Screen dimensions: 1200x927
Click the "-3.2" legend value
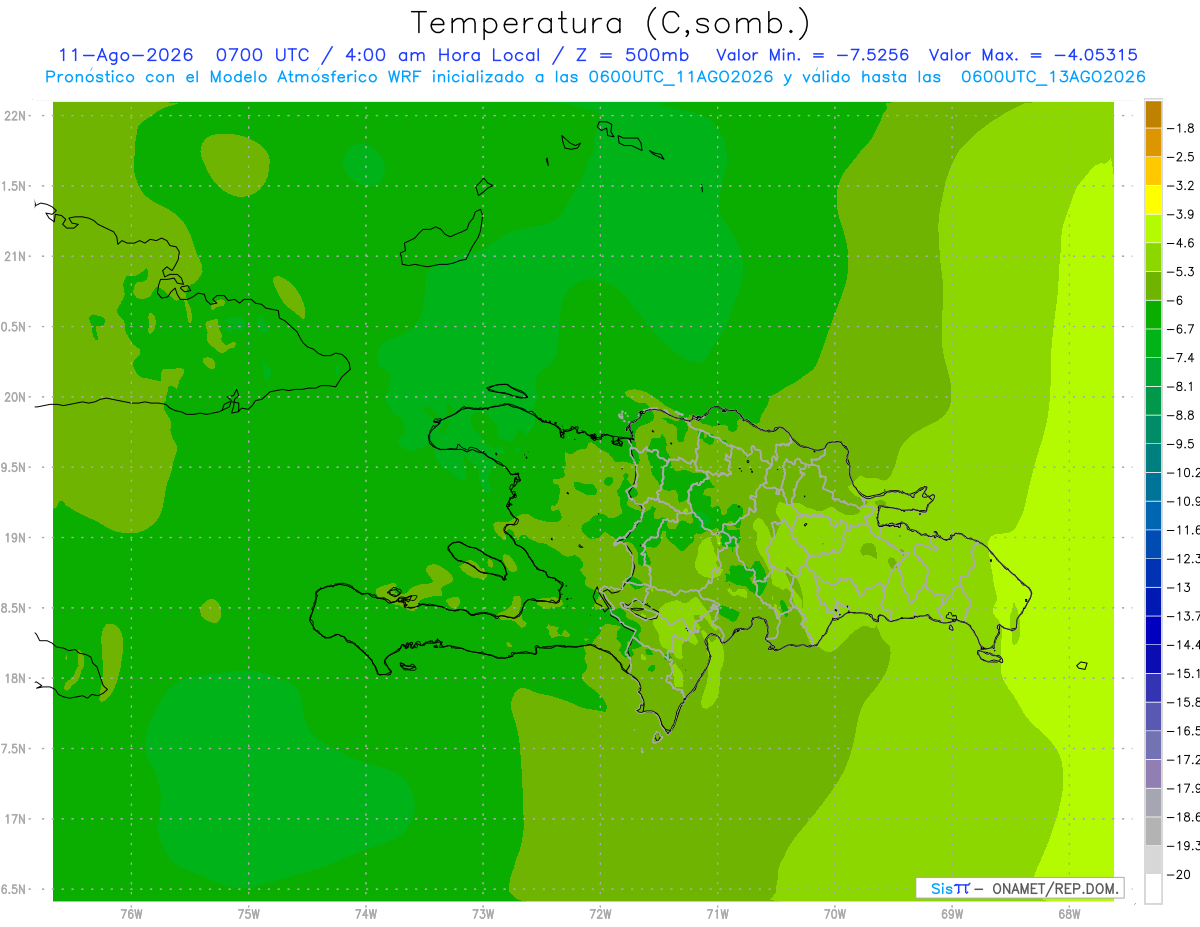coord(1182,186)
